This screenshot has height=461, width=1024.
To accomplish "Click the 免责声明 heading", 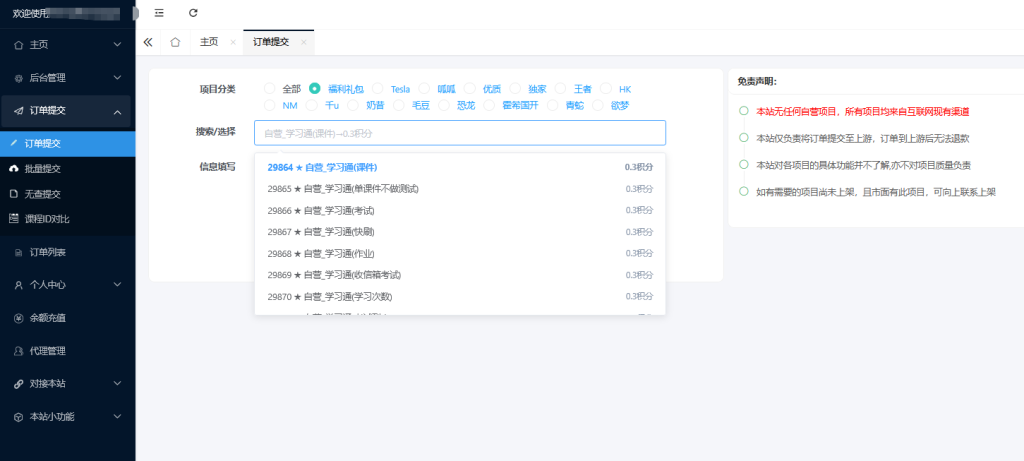I will click(x=757, y=82).
